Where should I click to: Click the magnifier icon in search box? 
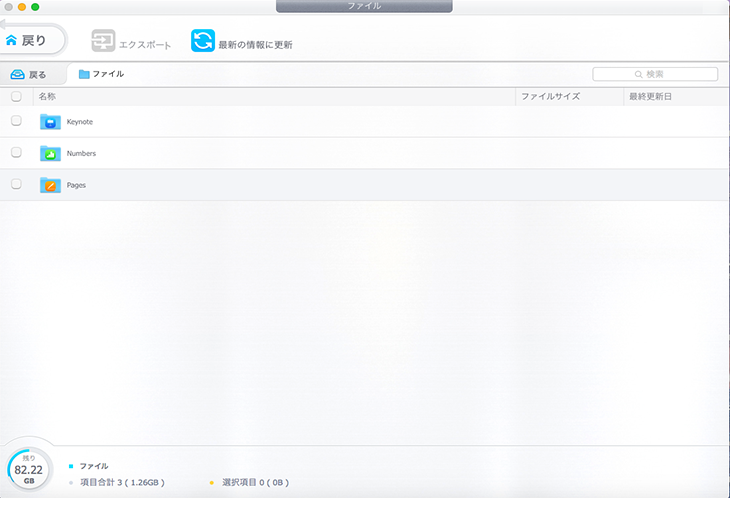tap(638, 75)
